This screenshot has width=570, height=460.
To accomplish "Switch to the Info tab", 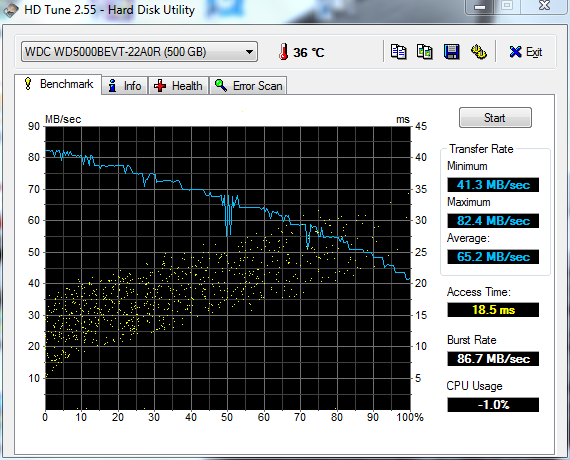I will pyautogui.click(x=125, y=86).
